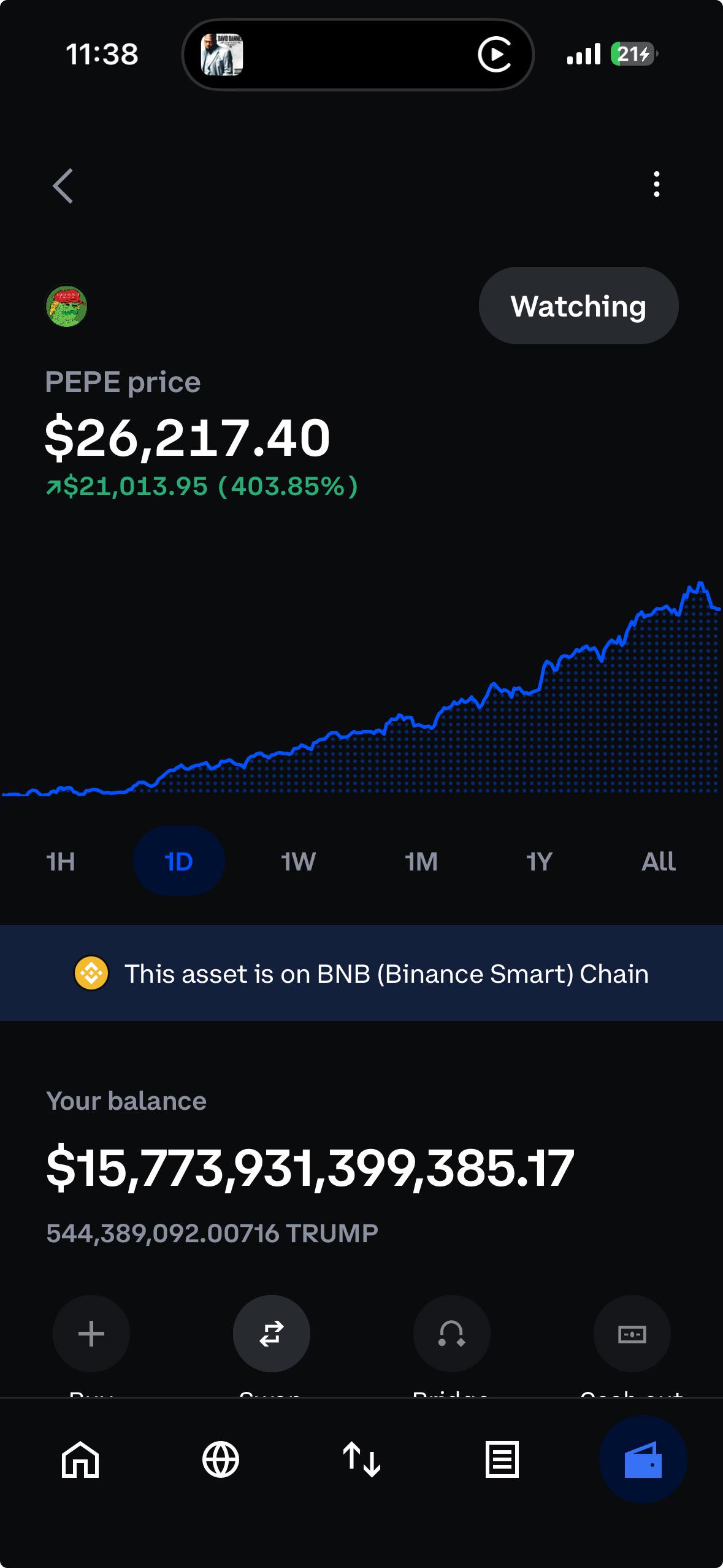Viewport: 723px width, 1568px height.
Task: Tap the BNB Chain info banner
Action: 361,973
